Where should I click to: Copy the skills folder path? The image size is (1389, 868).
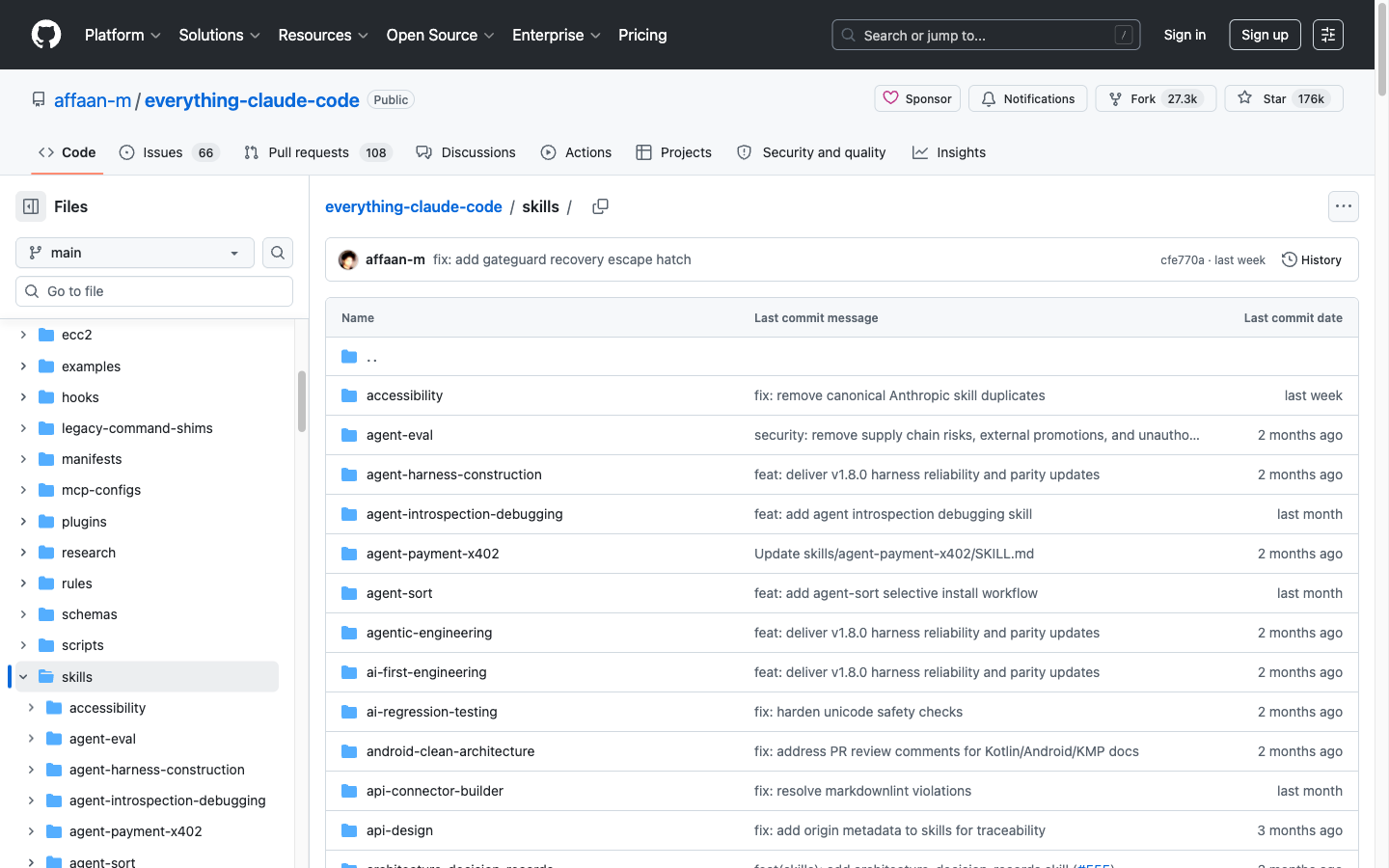click(x=600, y=206)
